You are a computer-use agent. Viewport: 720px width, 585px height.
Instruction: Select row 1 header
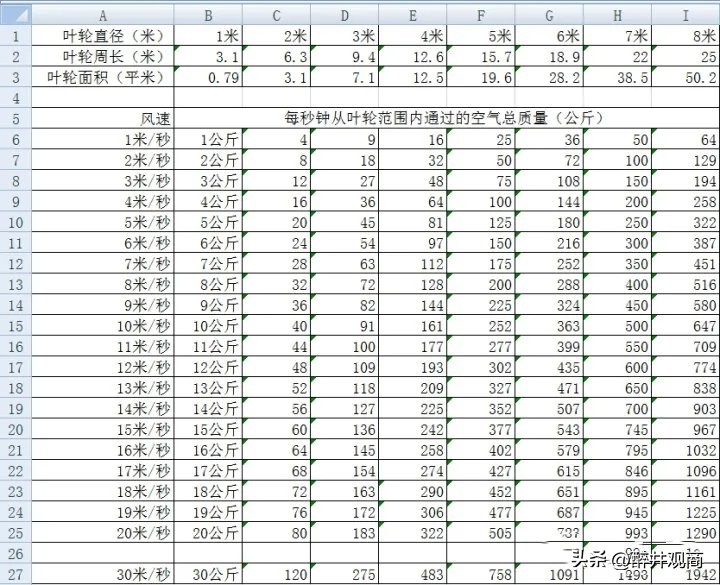(x=16, y=36)
